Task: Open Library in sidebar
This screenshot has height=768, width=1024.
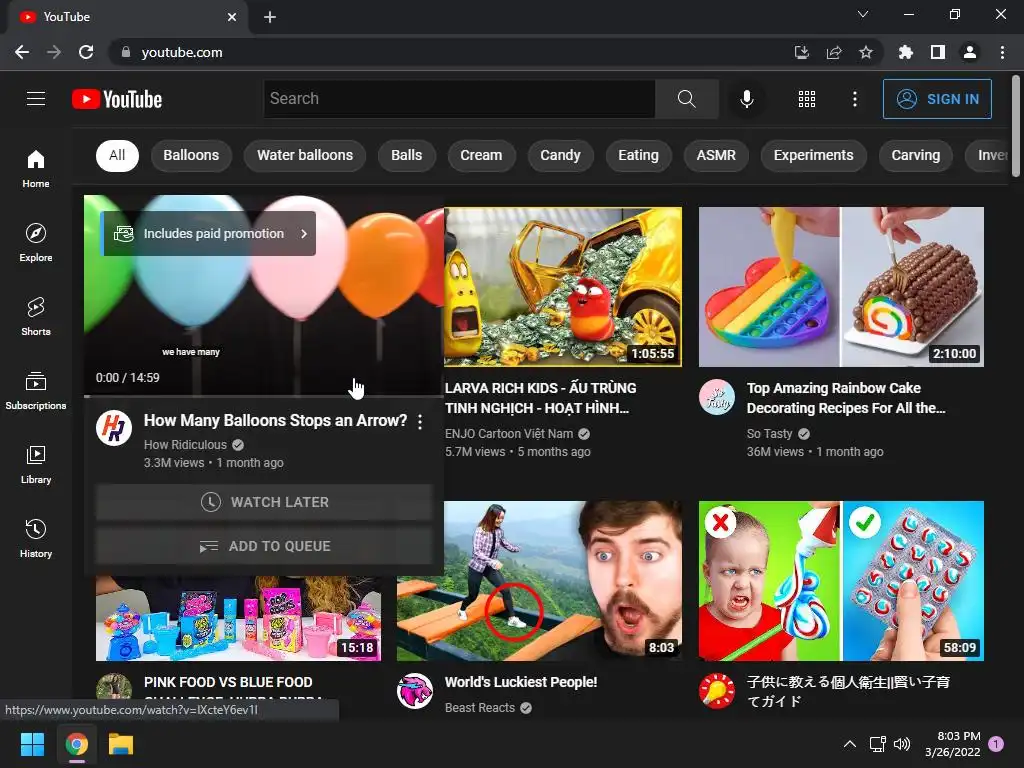Action: coord(36,464)
